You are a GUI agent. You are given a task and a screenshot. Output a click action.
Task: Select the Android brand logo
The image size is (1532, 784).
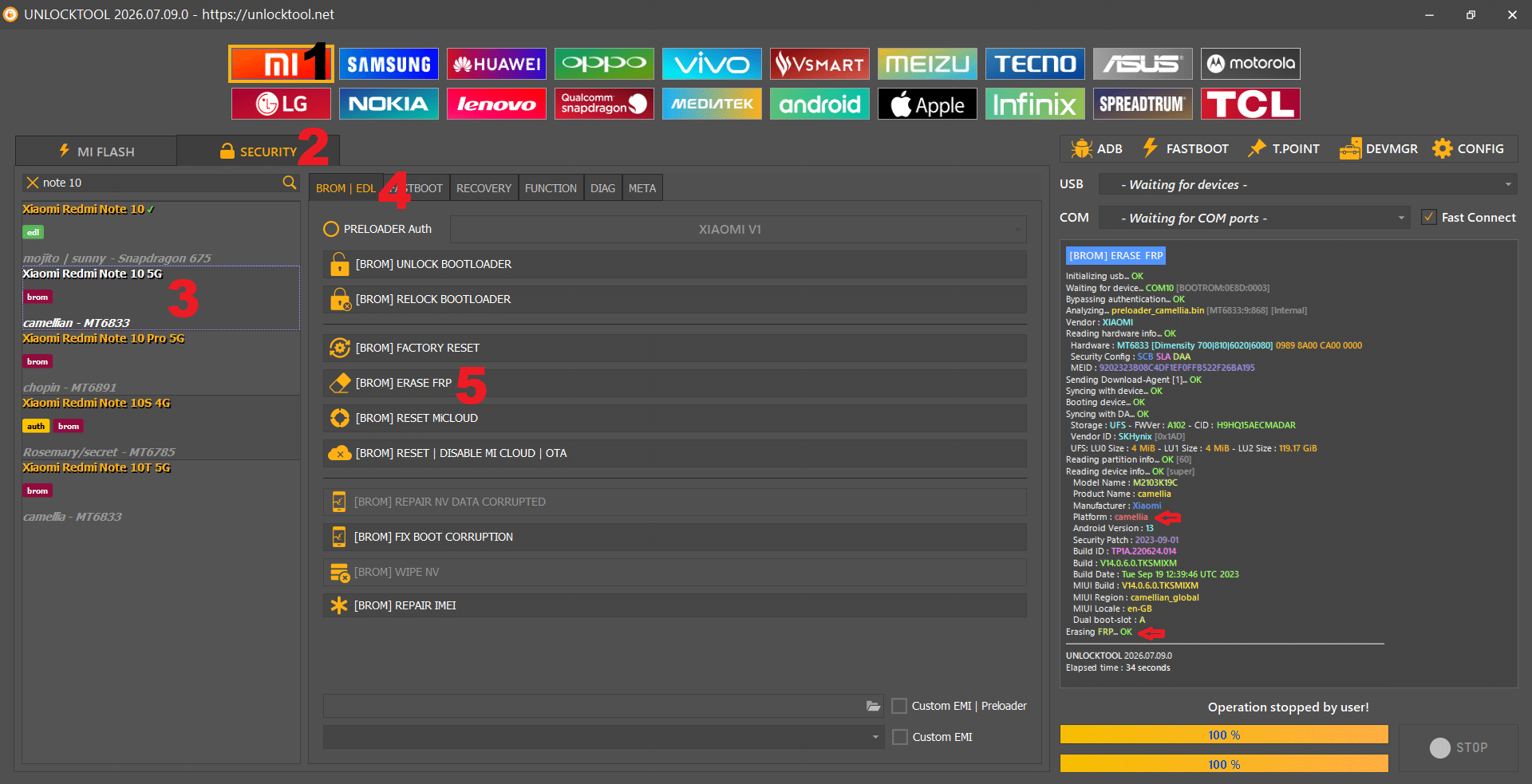[819, 104]
